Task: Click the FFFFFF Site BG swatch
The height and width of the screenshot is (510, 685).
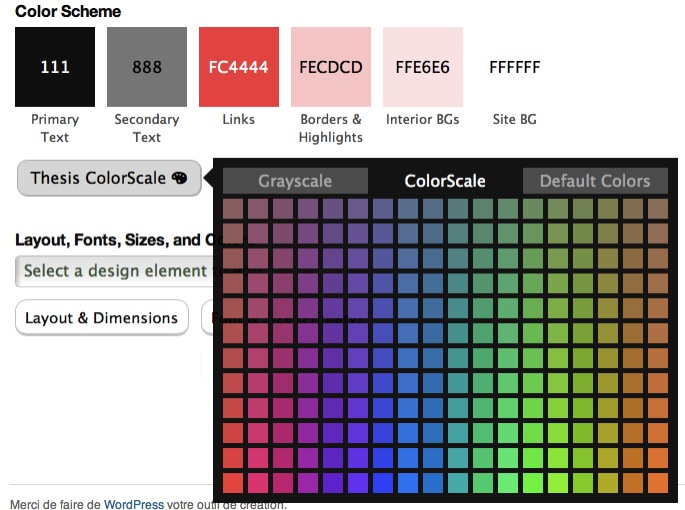Action: pyautogui.click(x=514, y=67)
